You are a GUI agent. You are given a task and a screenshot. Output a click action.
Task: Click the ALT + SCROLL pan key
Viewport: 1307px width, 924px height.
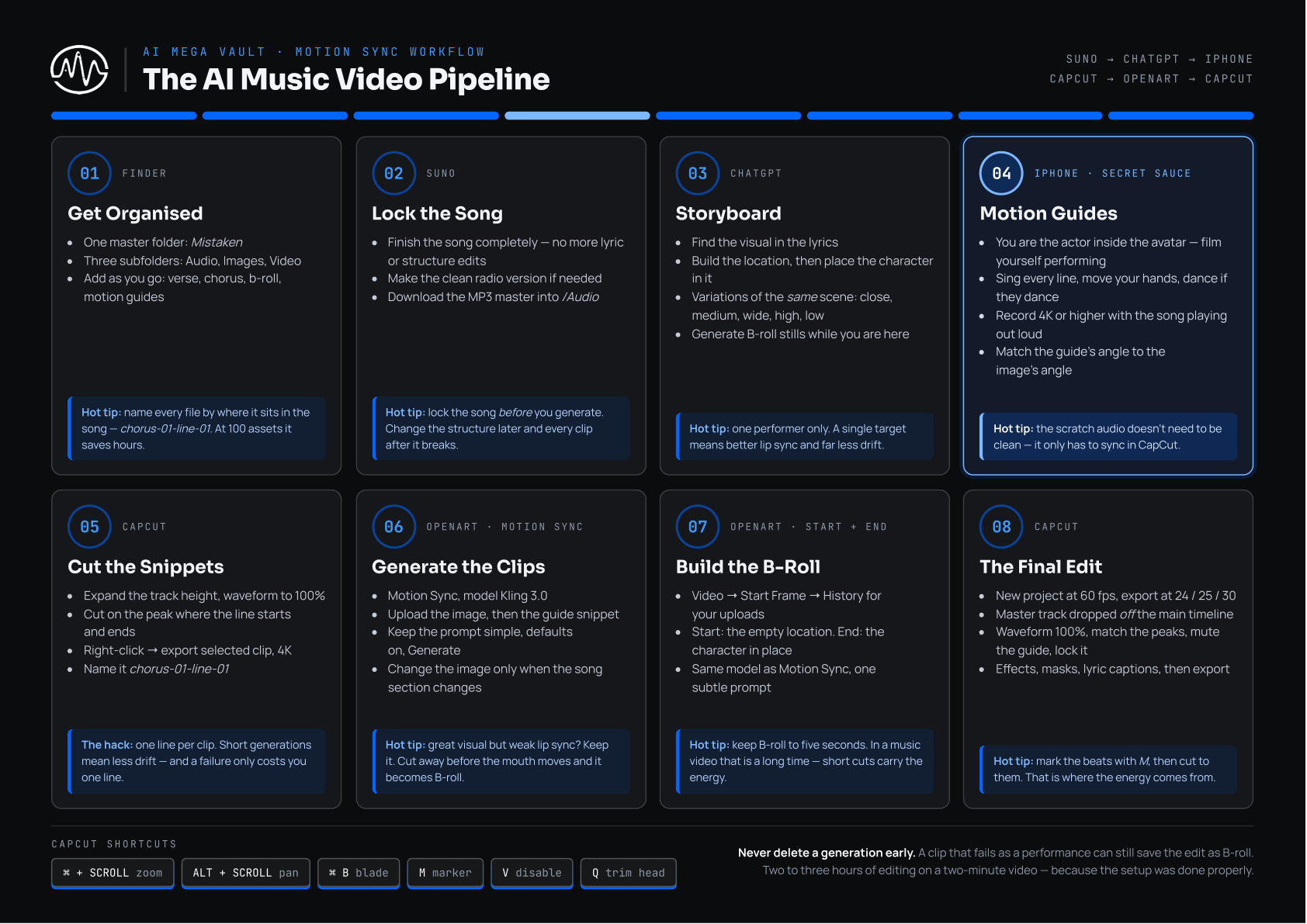(x=246, y=873)
